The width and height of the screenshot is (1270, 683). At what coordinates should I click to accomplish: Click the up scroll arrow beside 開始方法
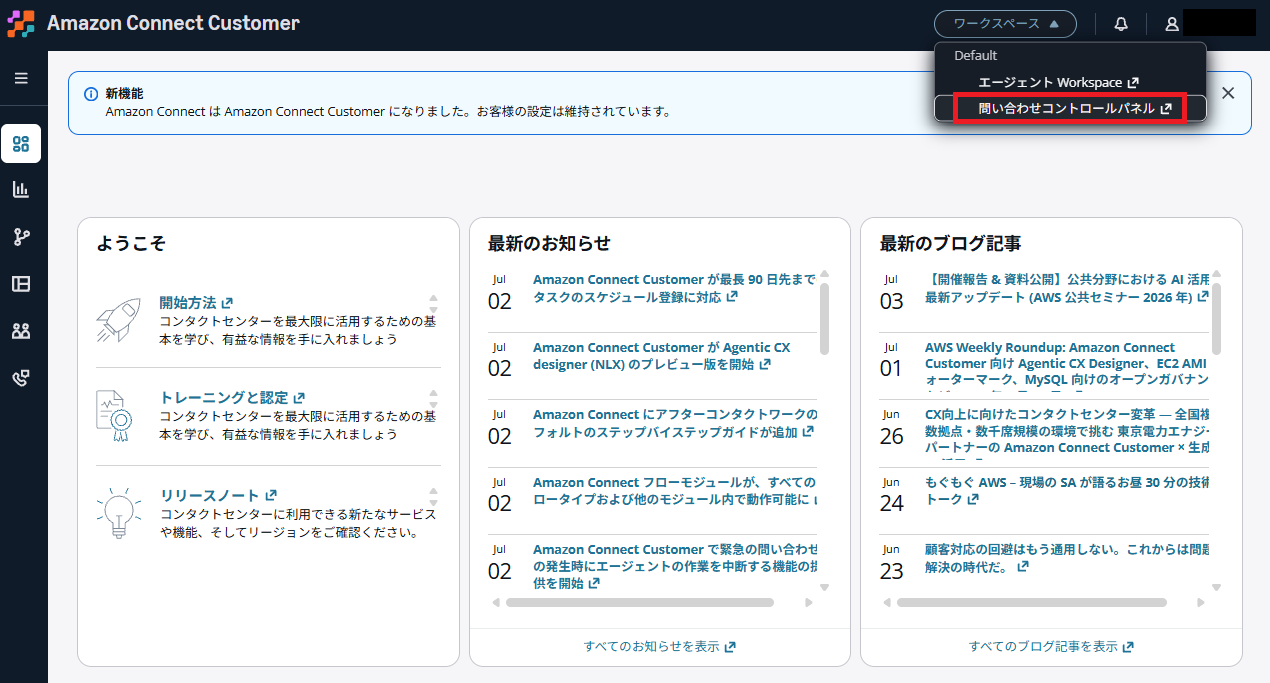[x=433, y=297]
